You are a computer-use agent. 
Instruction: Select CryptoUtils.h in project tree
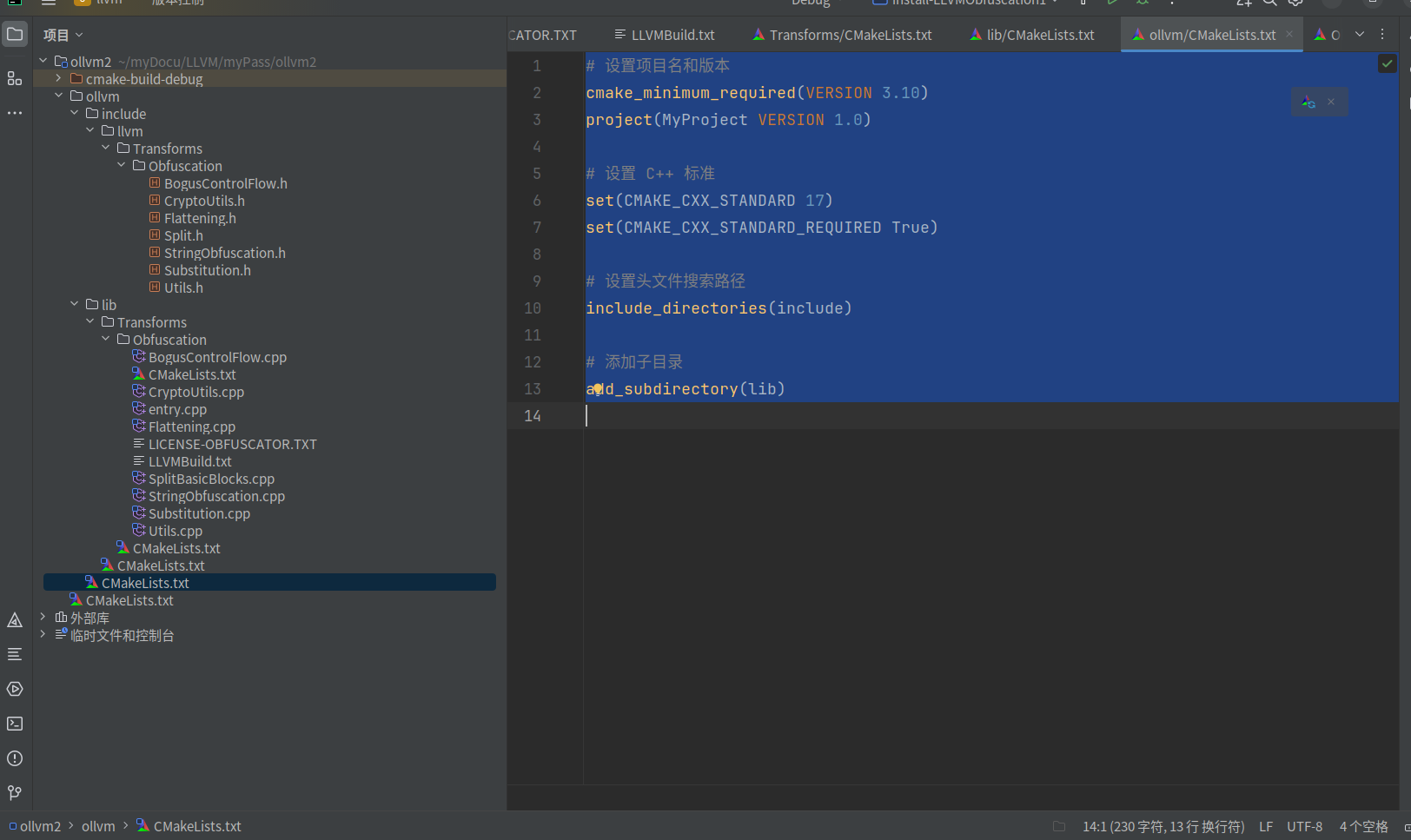[197, 201]
